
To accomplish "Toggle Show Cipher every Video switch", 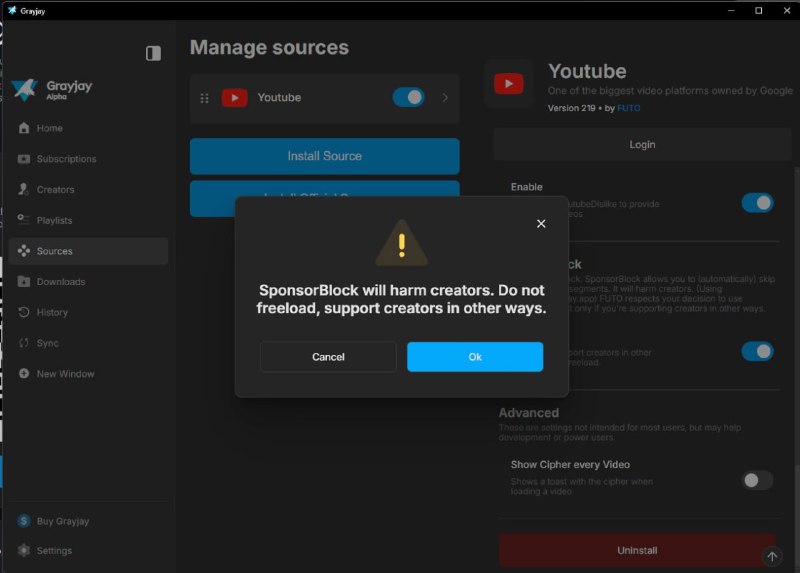I will (x=757, y=480).
